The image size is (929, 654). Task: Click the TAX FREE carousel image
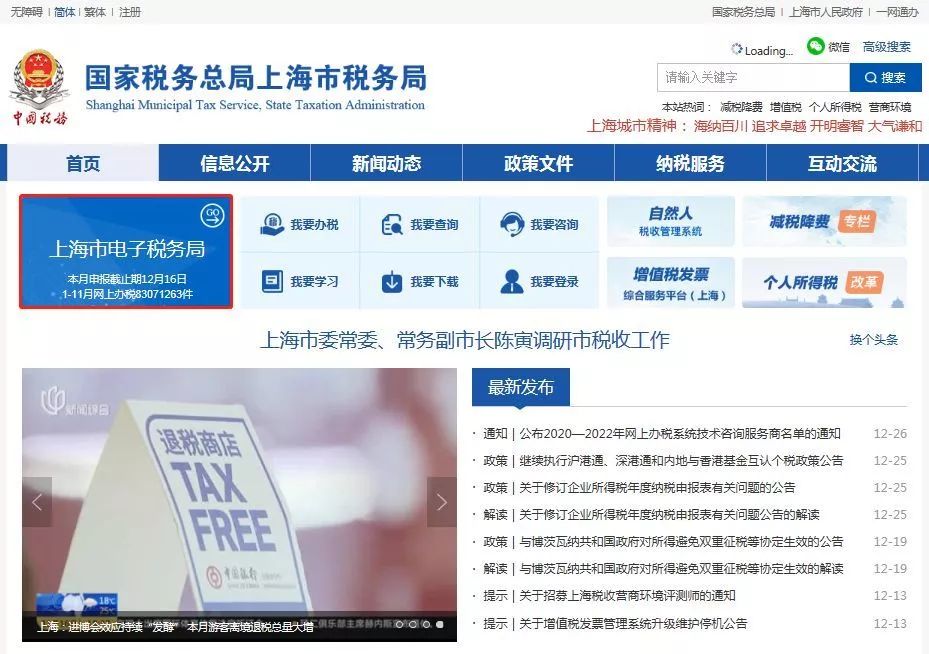(x=239, y=505)
